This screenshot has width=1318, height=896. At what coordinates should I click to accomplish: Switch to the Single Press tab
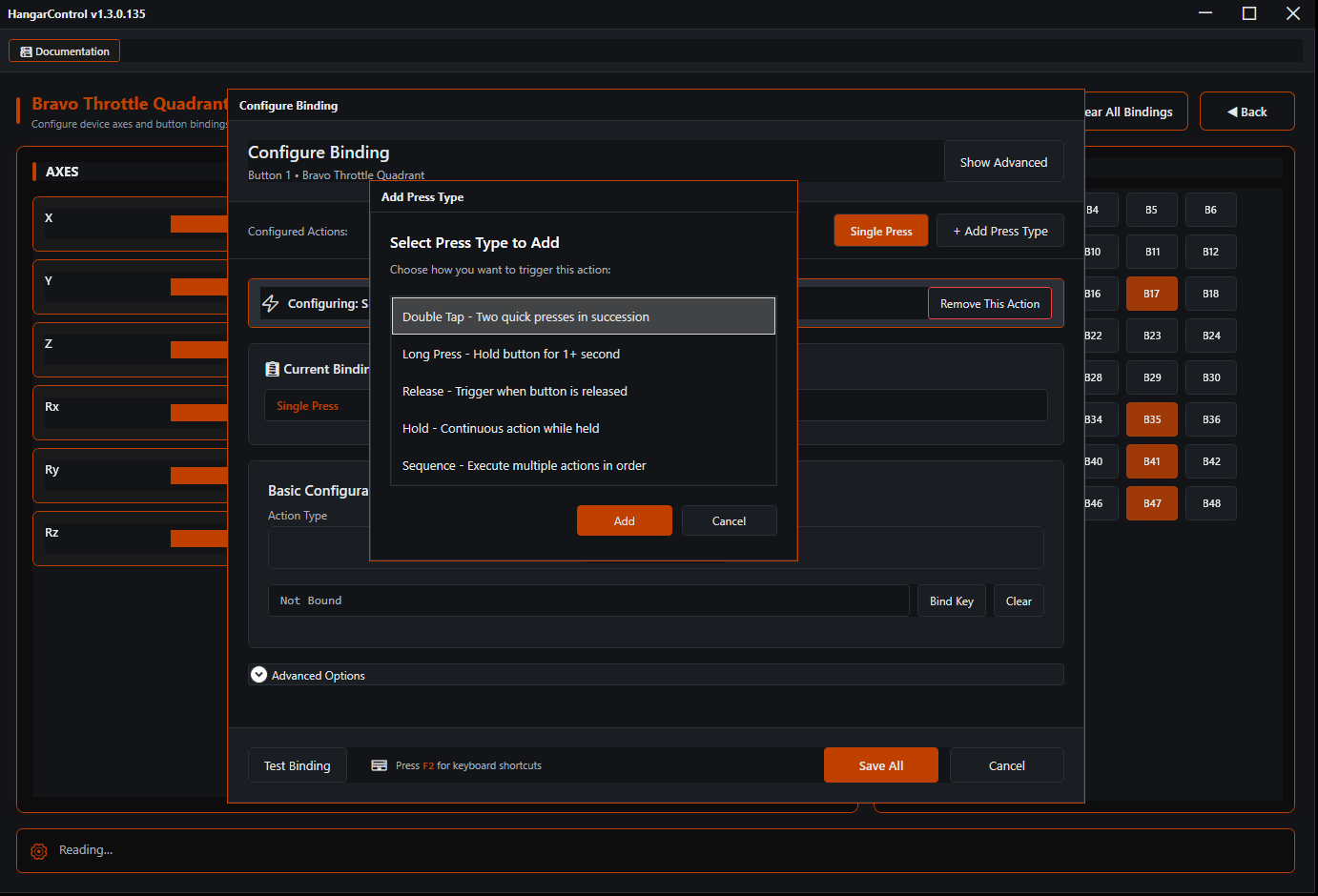(x=880, y=230)
